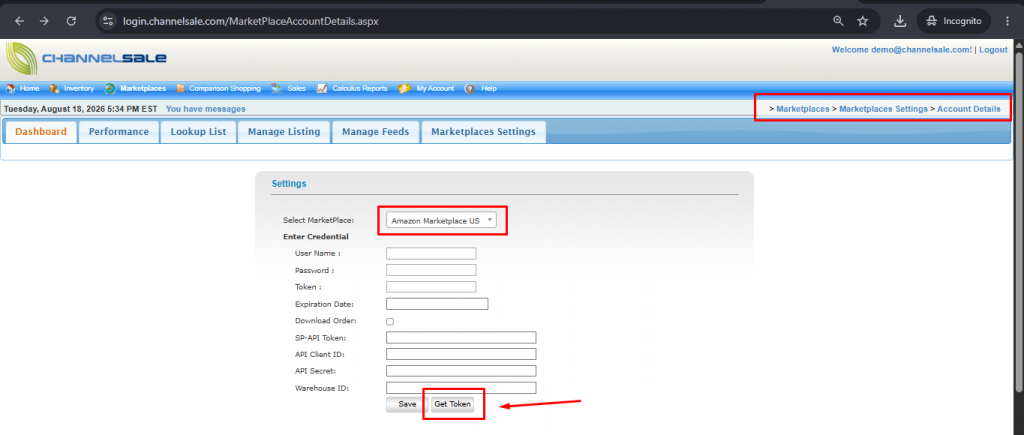
Task: Open browser downloads icon
Action: [x=900, y=21]
